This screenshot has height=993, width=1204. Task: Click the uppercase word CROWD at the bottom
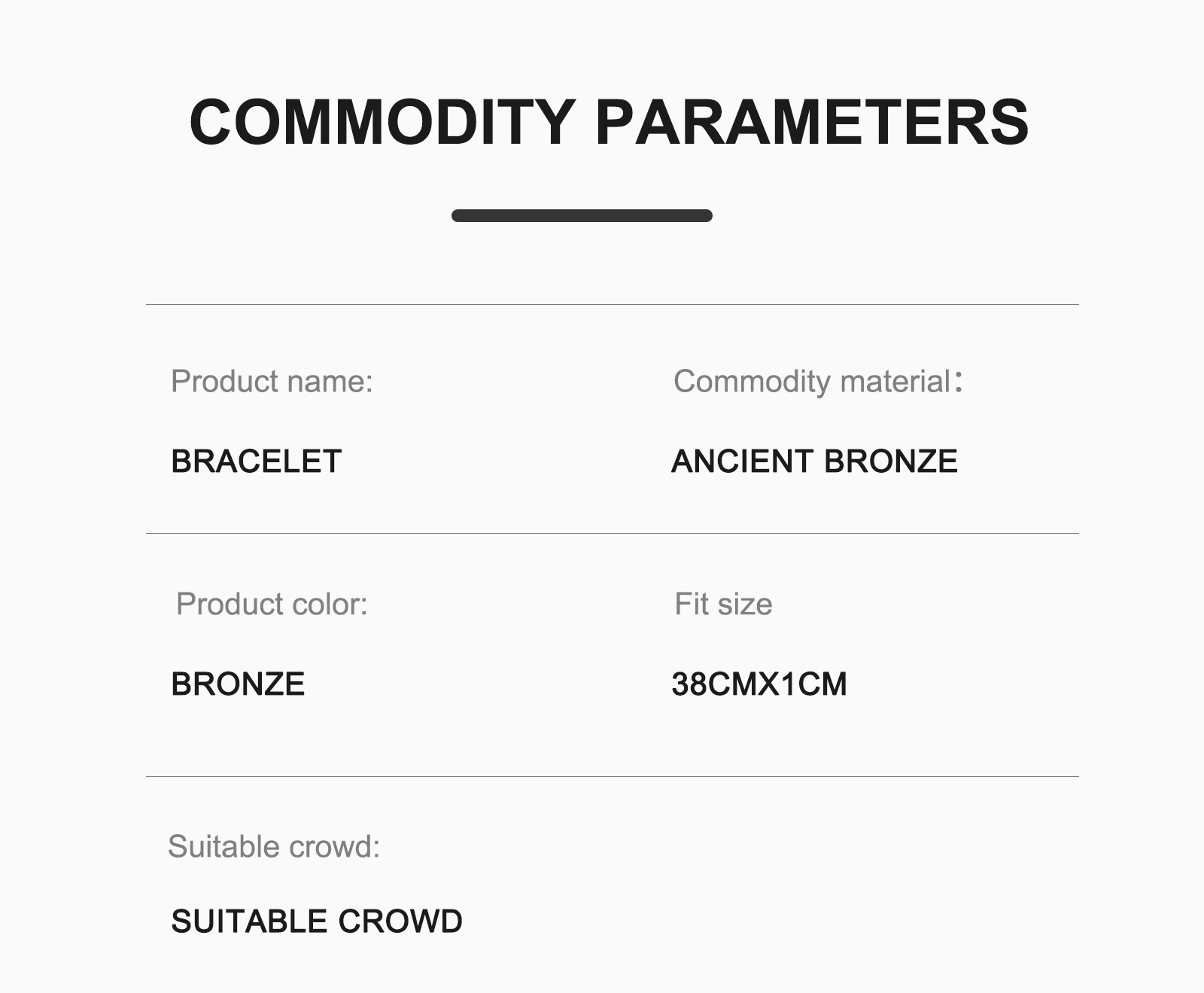[400, 921]
